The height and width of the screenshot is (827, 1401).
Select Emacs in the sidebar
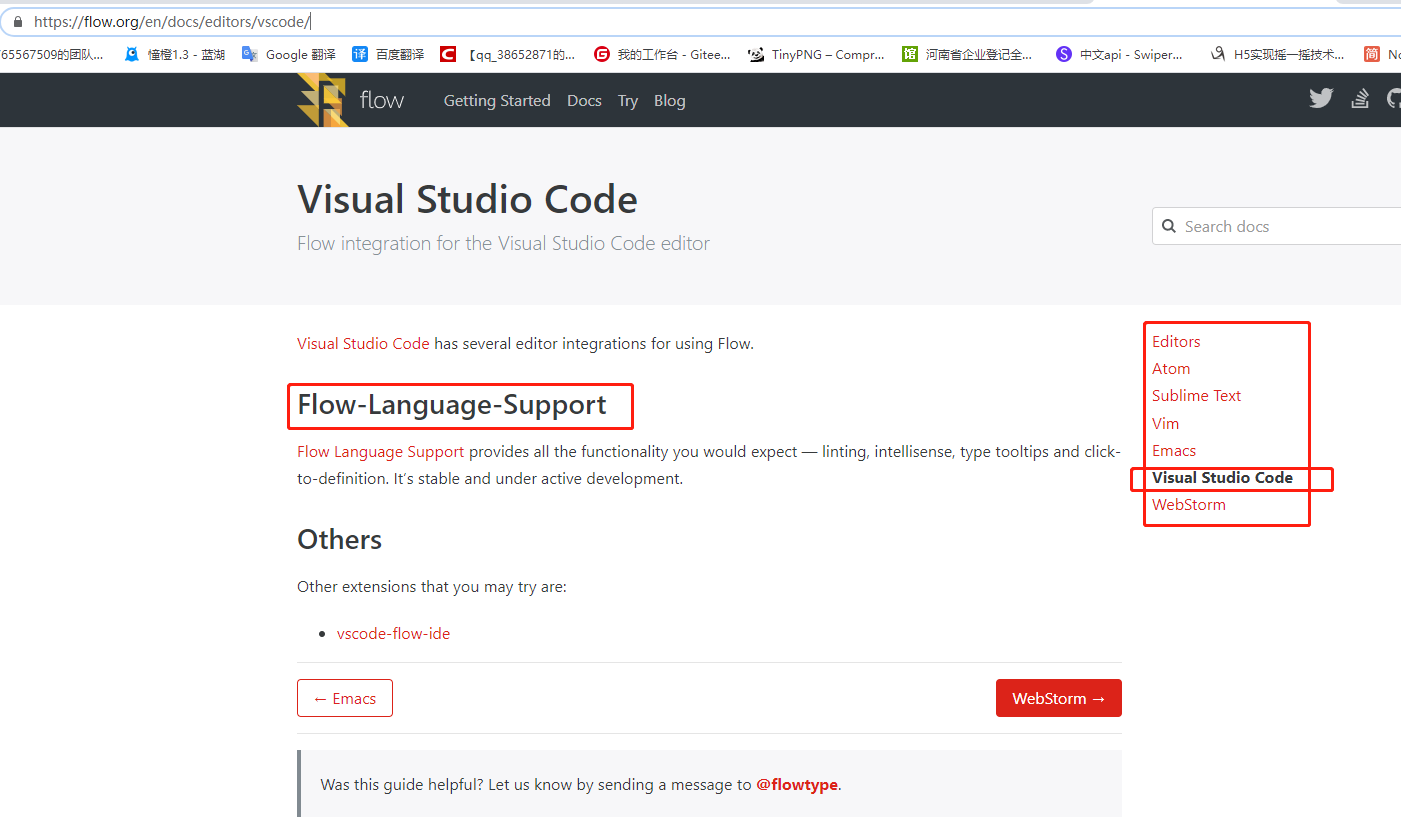pyautogui.click(x=1174, y=451)
